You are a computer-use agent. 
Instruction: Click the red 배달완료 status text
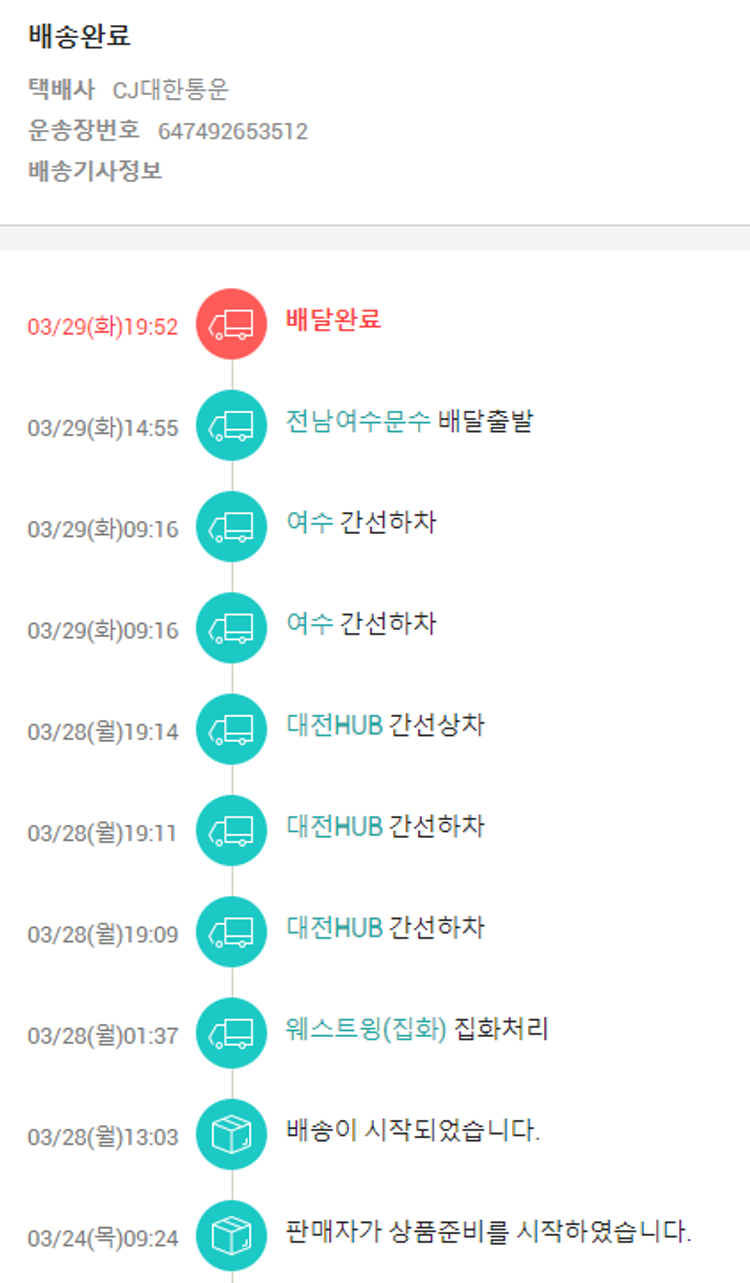tap(333, 320)
